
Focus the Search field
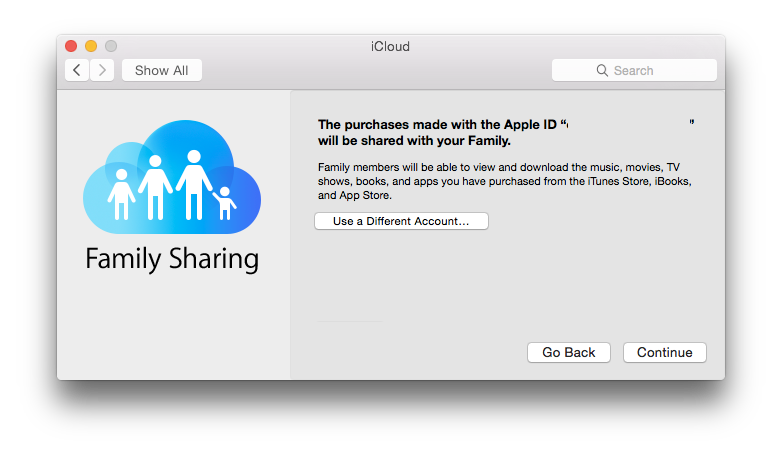[x=634, y=70]
